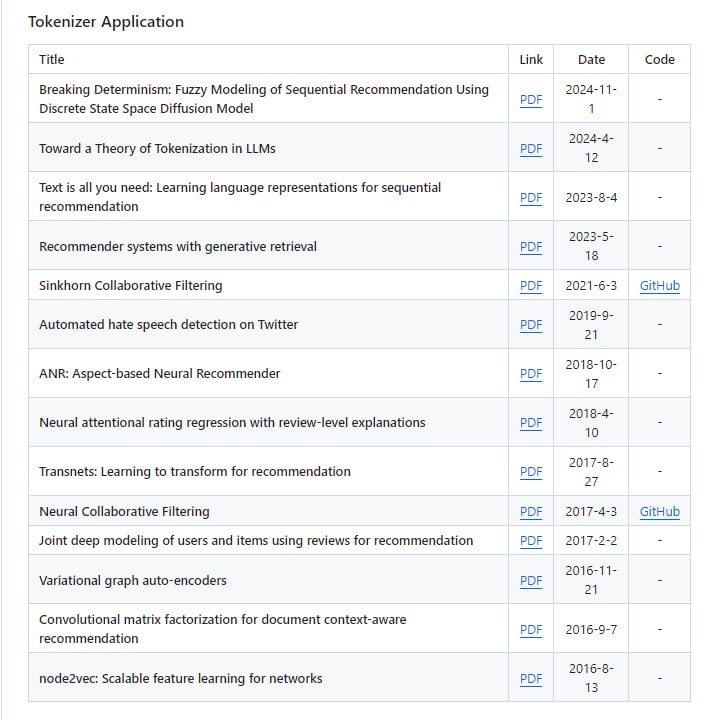Open the node2vec paper PDF link
This screenshot has width=716, height=720.
(x=531, y=678)
